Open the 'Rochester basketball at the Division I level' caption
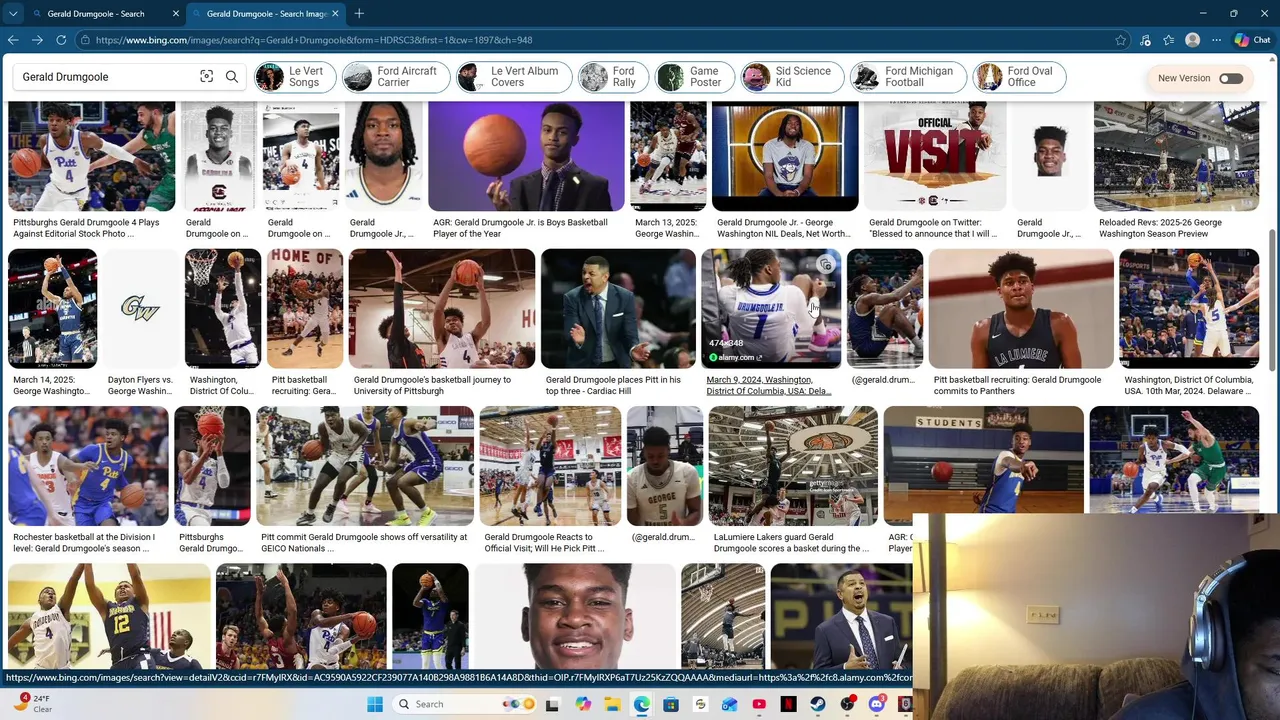The width and height of the screenshot is (1280, 720). (84, 542)
